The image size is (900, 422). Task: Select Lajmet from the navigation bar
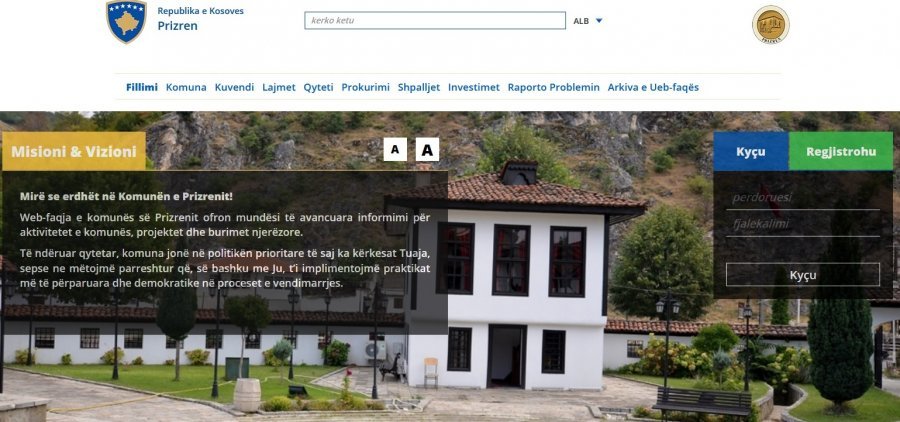pyautogui.click(x=279, y=87)
